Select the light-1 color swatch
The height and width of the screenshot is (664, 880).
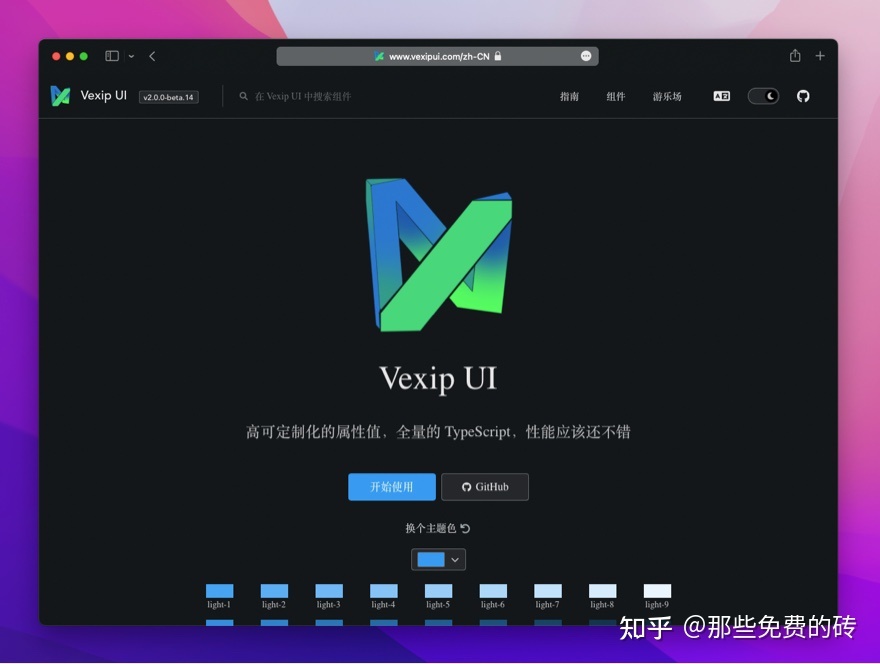click(x=219, y=591)
